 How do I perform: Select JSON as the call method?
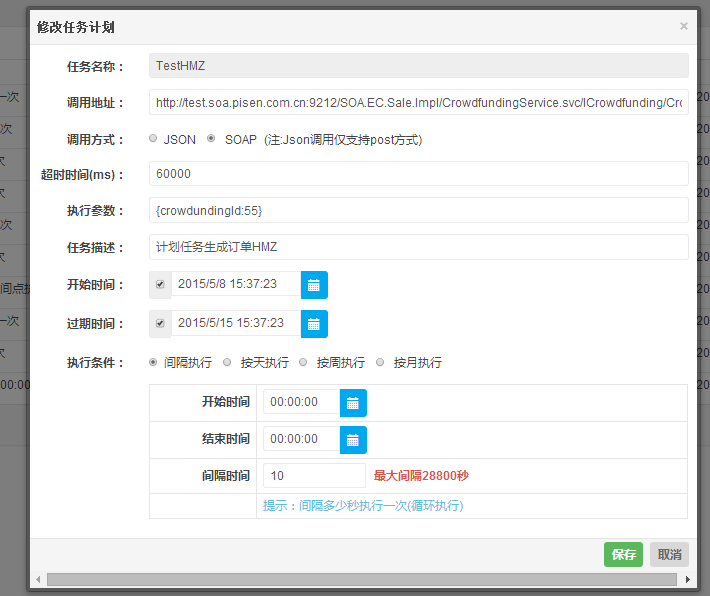153,139
